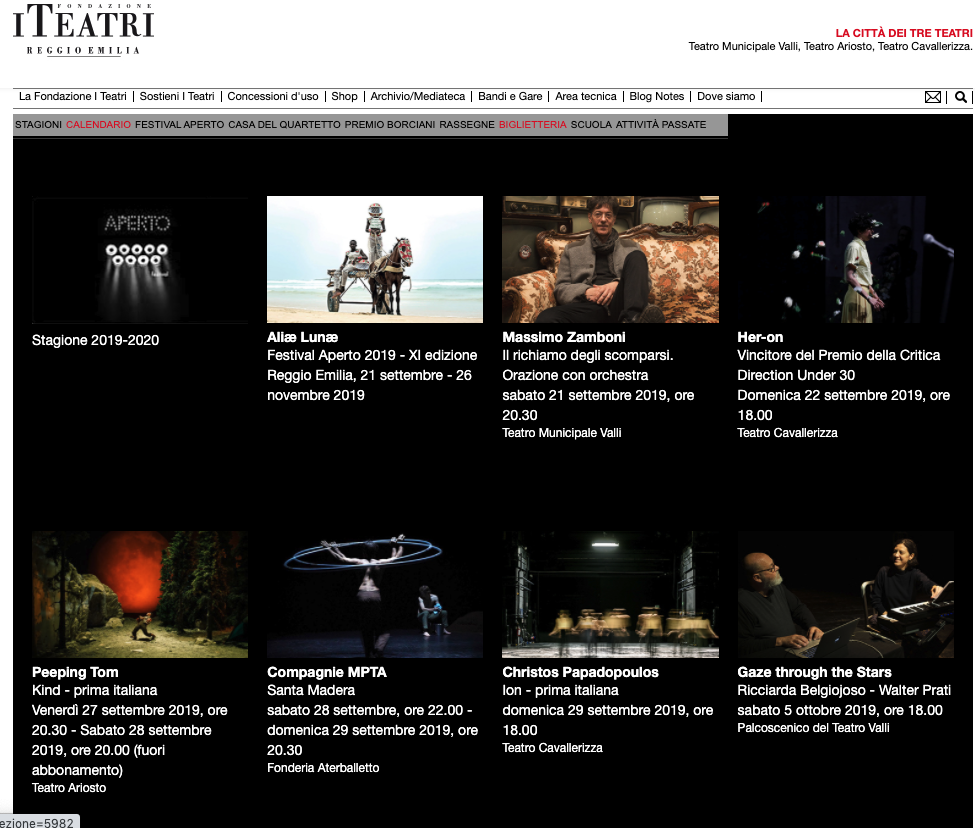Click 'sabato 5 ottobre 2019, ore 18.00' date
The height and width of the screenshot is (828, 975).
(840, 710)
